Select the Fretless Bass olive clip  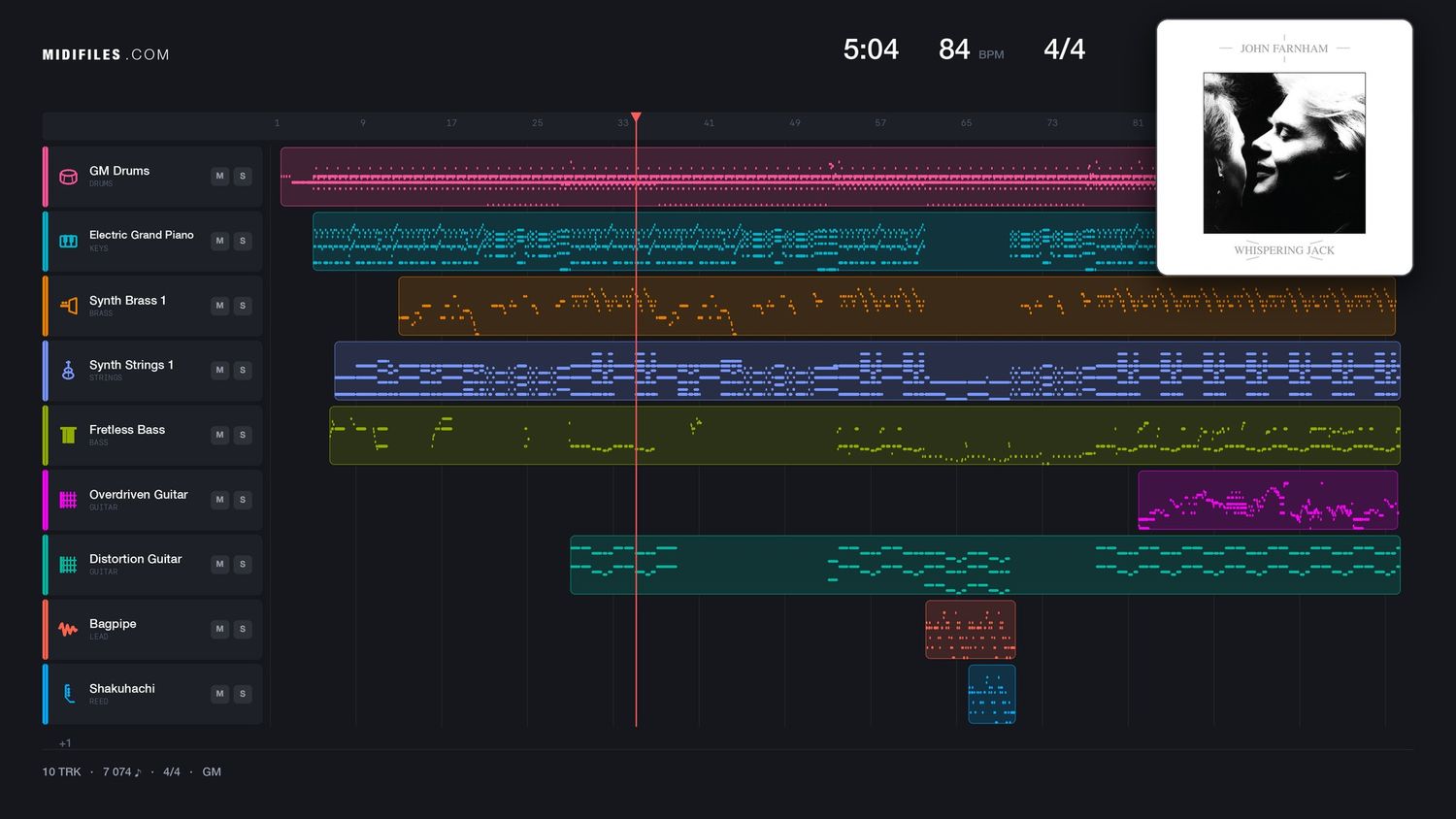pos(865,435)
